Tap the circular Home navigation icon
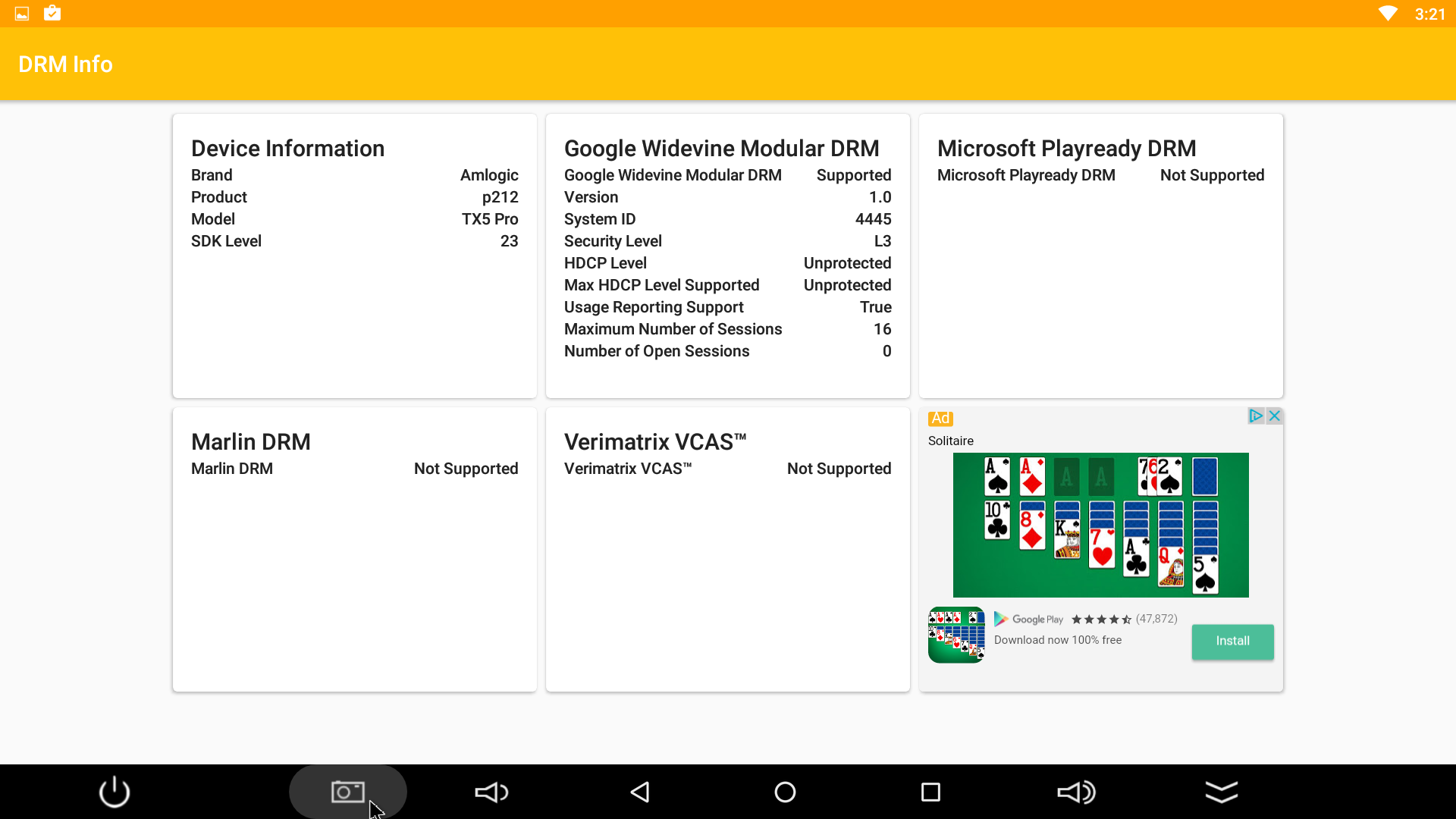 (x=785, y=792)
